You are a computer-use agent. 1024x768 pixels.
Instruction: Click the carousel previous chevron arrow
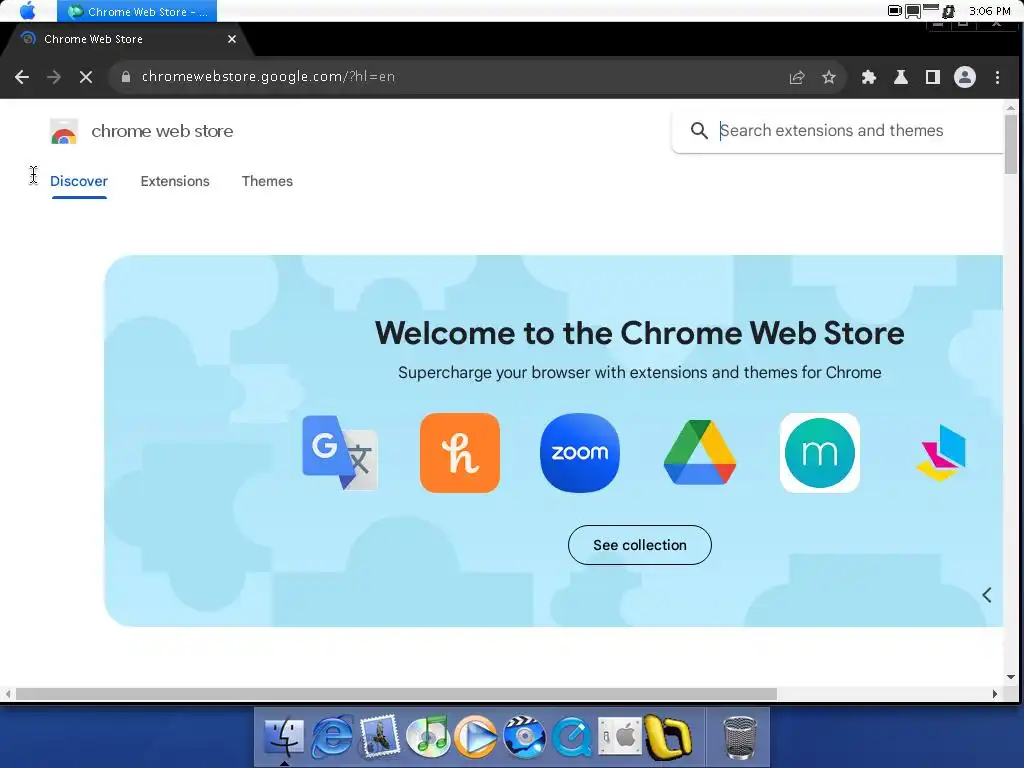(987, 595)
